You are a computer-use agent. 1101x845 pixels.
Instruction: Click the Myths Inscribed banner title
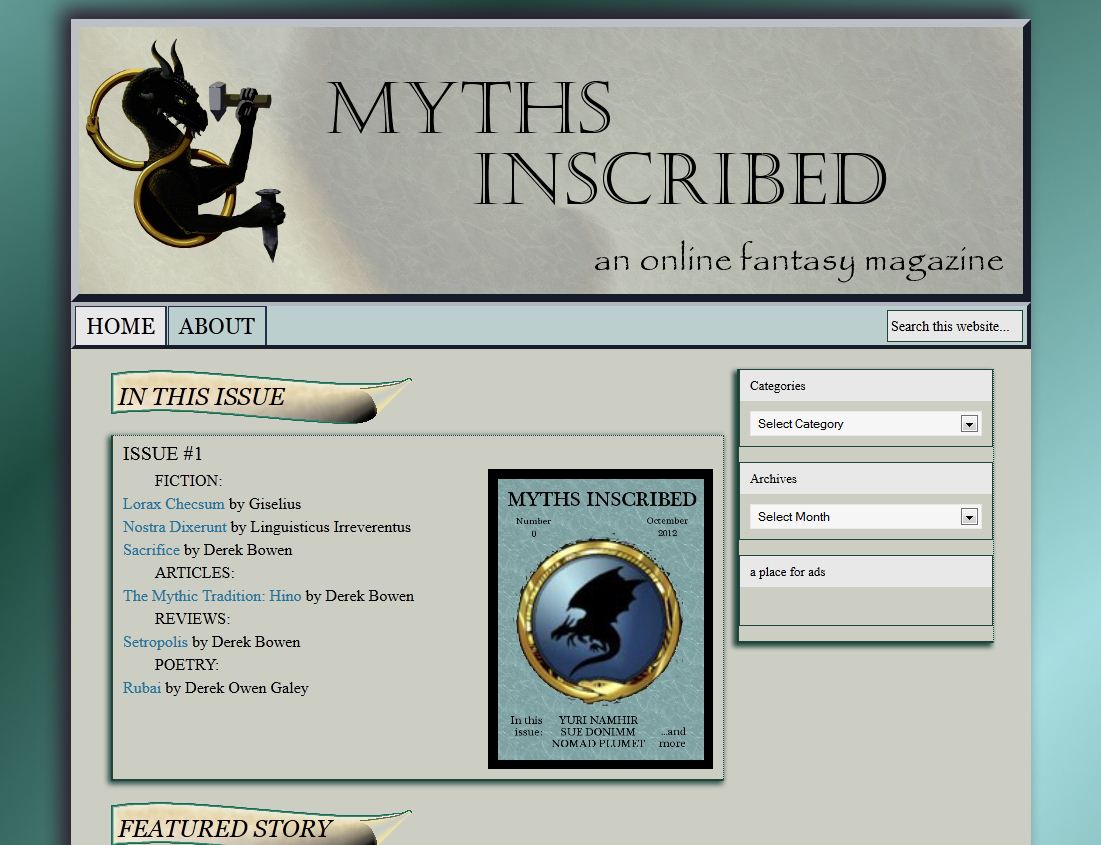tap(606, 146)
